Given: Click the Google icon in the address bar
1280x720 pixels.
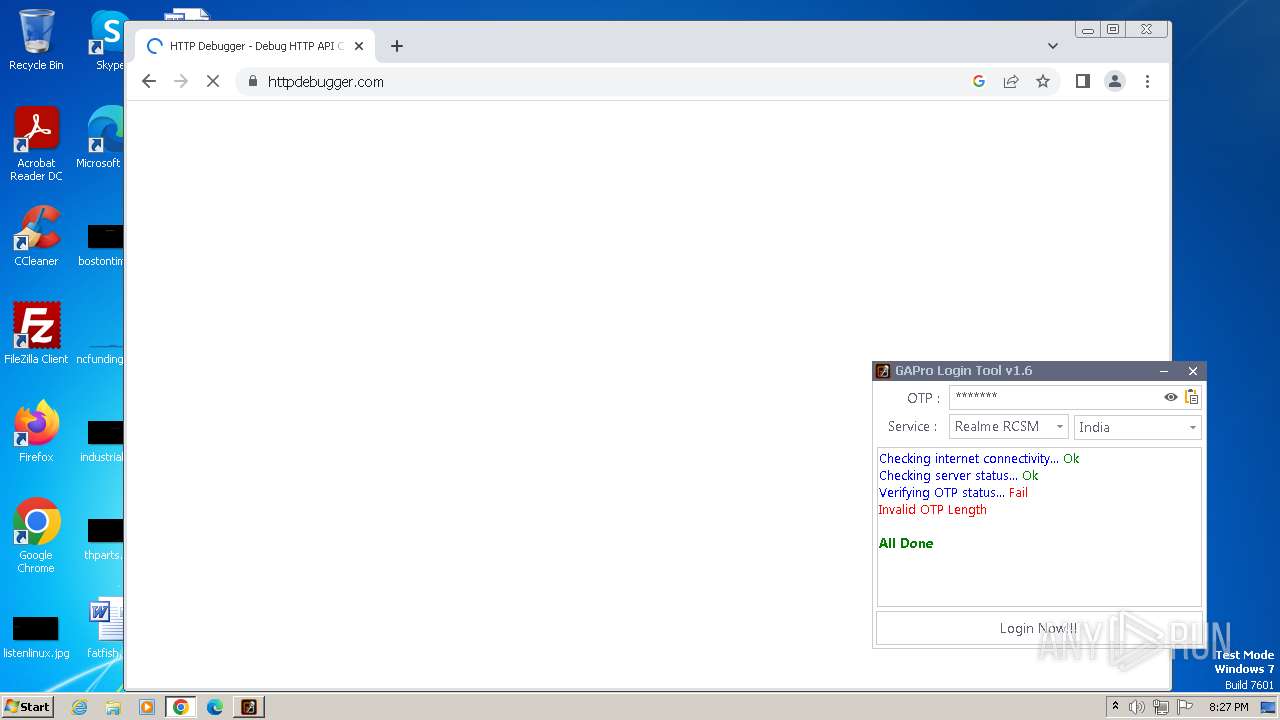Looking at the screenshot, I should tap(979, 82).
